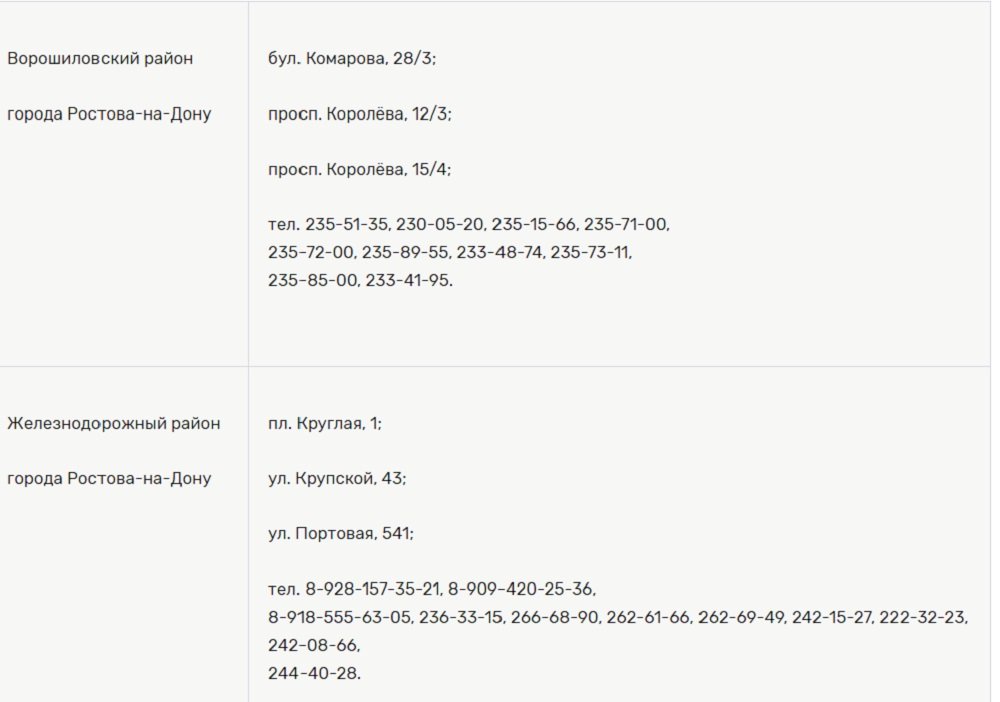Click the Ворошиловский район district name

tap(100, 59)
